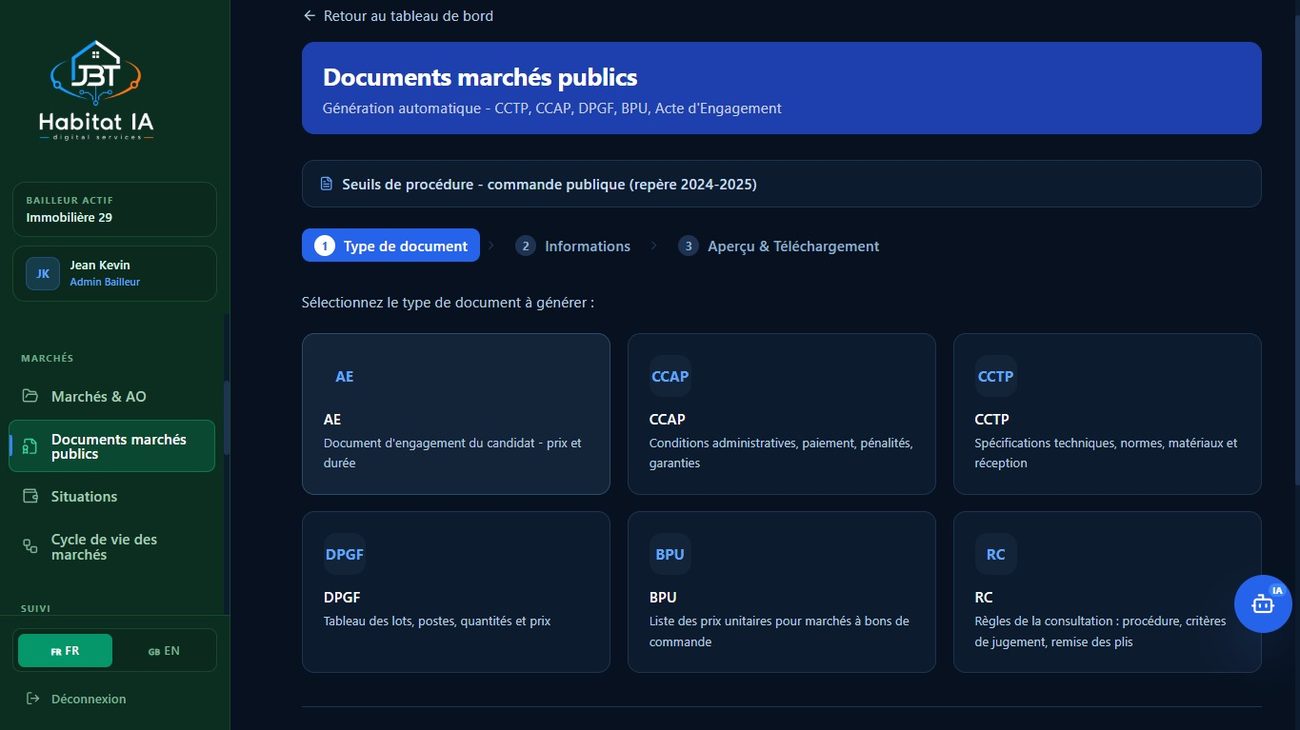Open Documents marchés publics in sidebar
Screen dimensions: 1300x730
pos(112,446)
